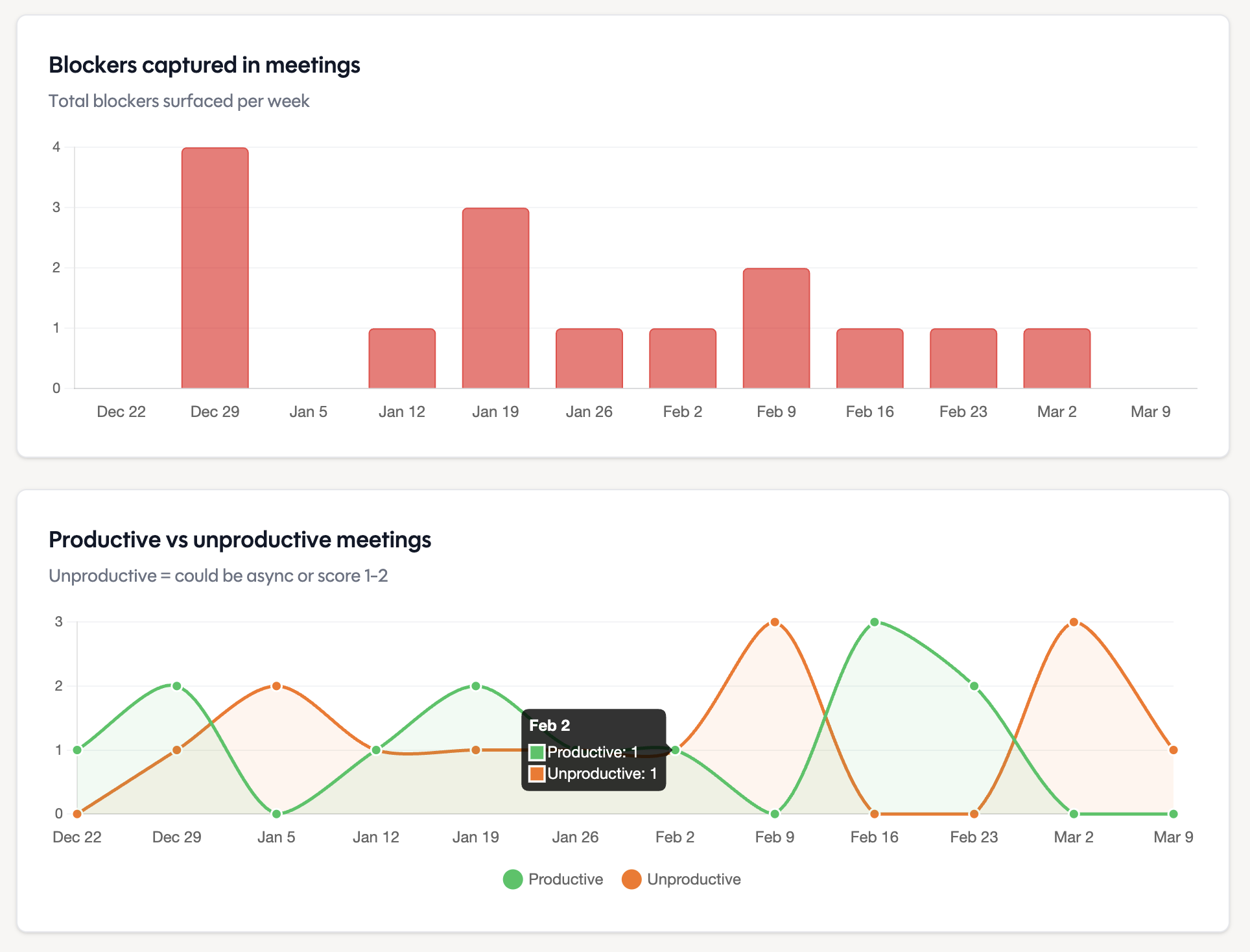Click the Mar 9 label on the bar chart axis
This screenshot has height=952, width=1250.
(x=1150, y=411)
